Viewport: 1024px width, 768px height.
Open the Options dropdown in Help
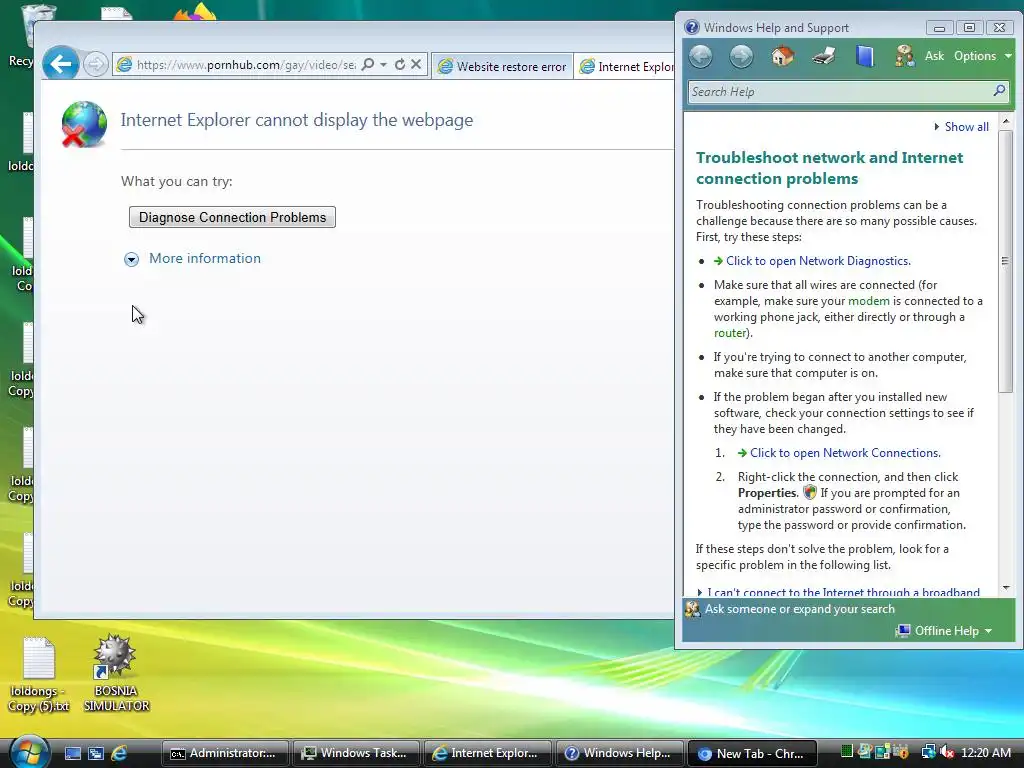pyautogui.click(x=982, y=56)
